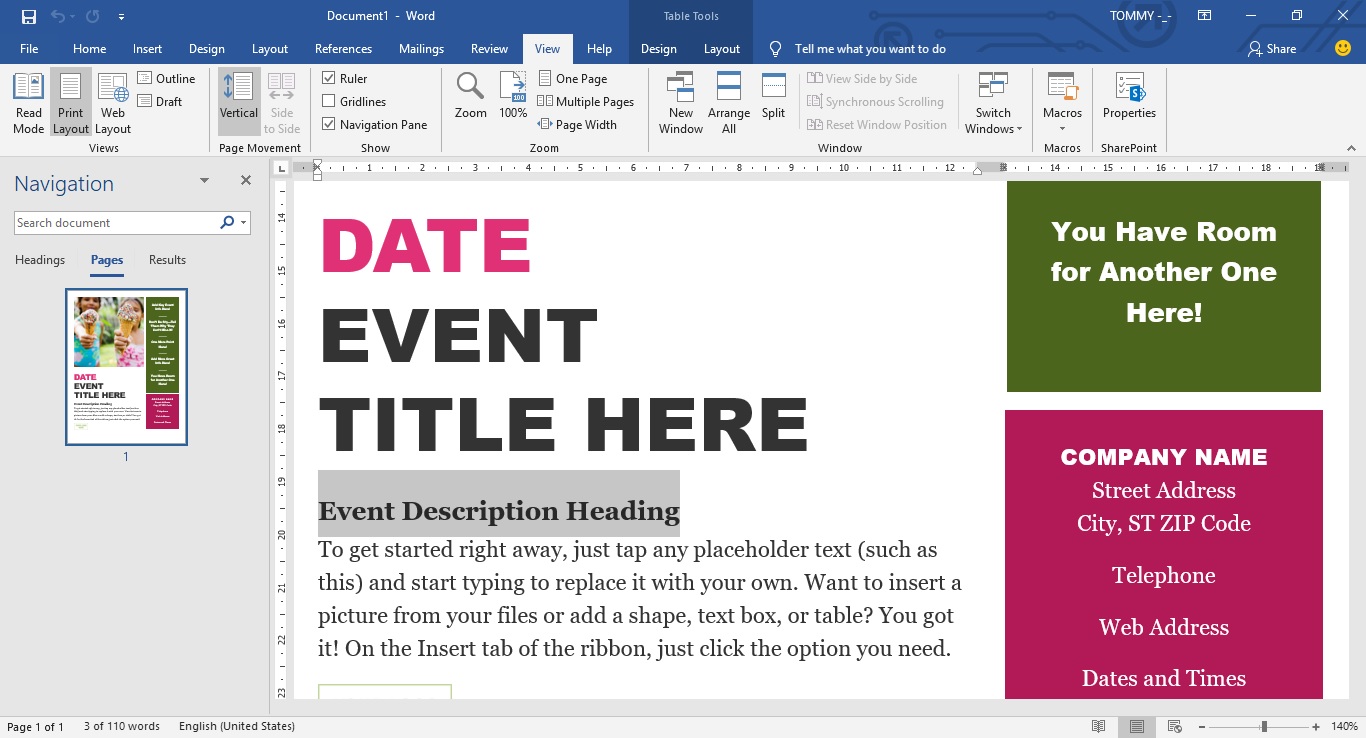The image size is (1366, 738).
Task: Click the One Page zoom option
Action: point(573,78)
